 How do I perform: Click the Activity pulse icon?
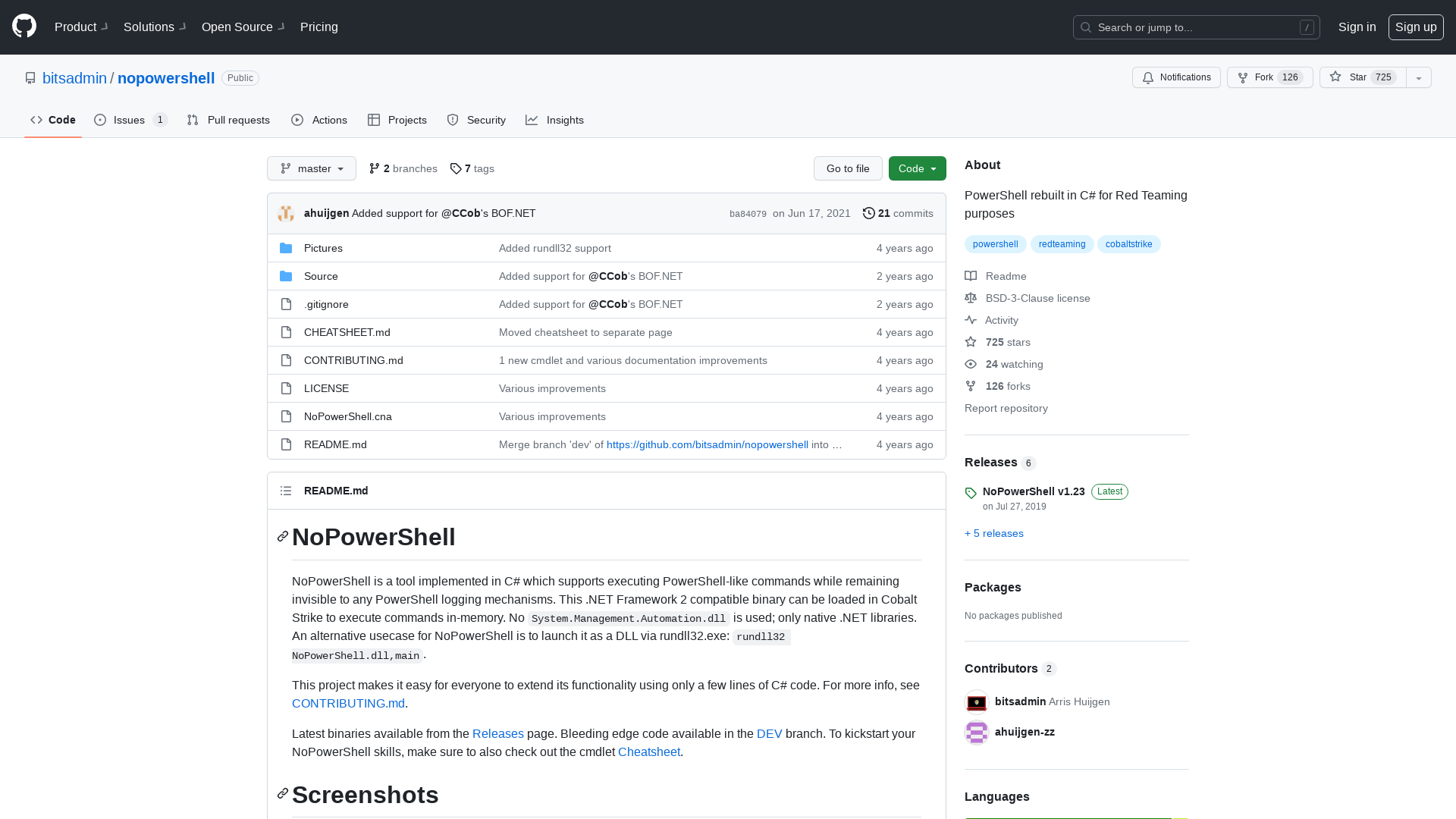pyautogui.click(x=971, y=320)
